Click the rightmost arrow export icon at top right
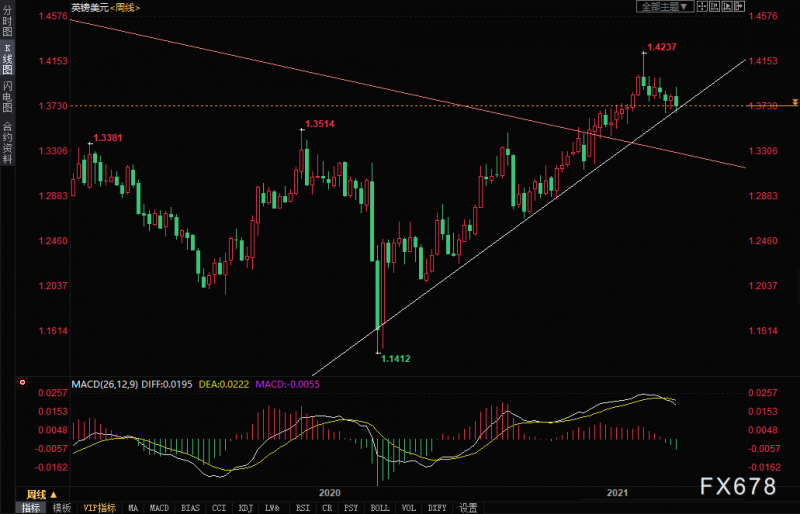Image resolution: width=800 pixels, height=514 pixels. [x=740, y=6]
